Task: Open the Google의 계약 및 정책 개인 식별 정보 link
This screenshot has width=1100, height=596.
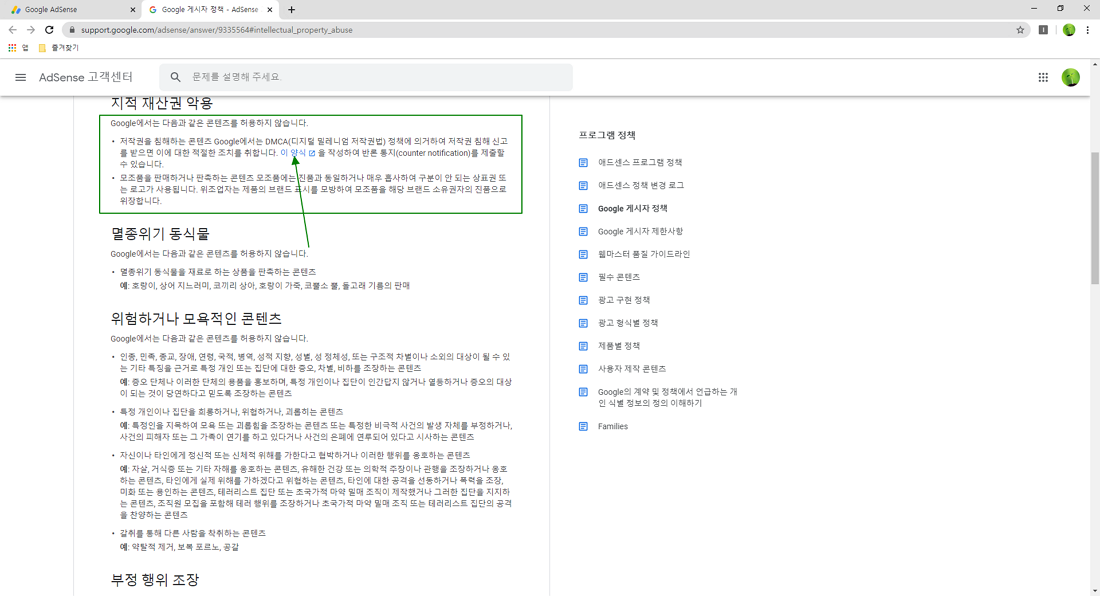Action: pos(667,398)
